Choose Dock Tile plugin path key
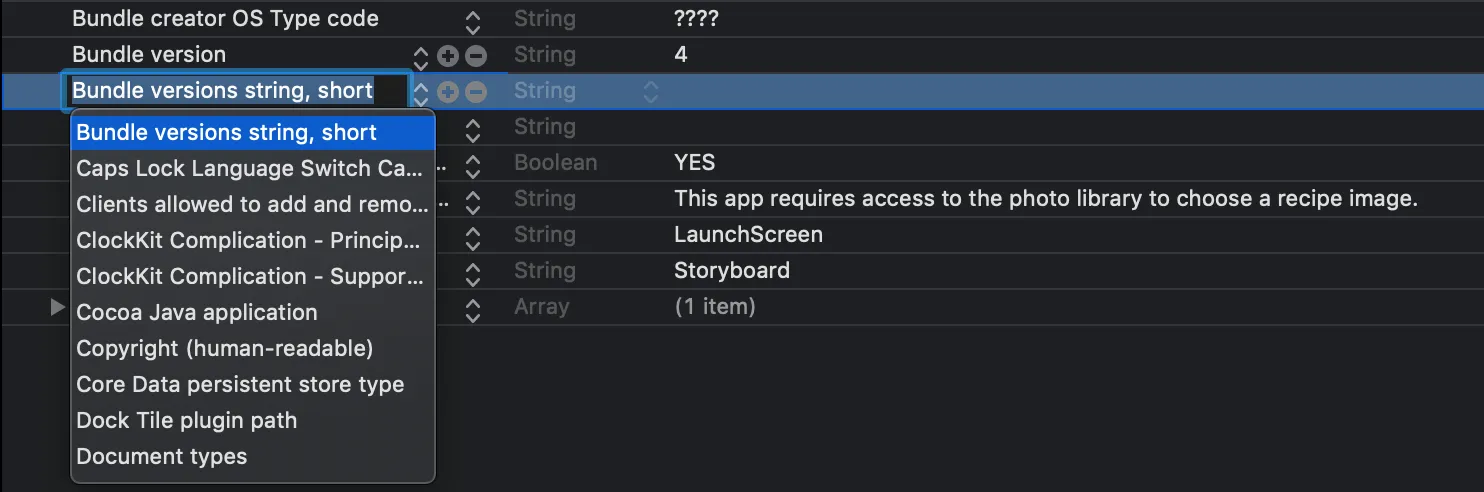Viewport: 1484px width, 492px height. (187, 421)
